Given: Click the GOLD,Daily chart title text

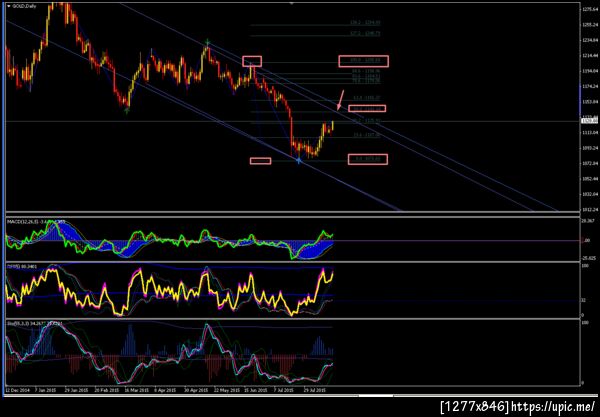Looking at the screenshot, I should click(x=24, y=6).
